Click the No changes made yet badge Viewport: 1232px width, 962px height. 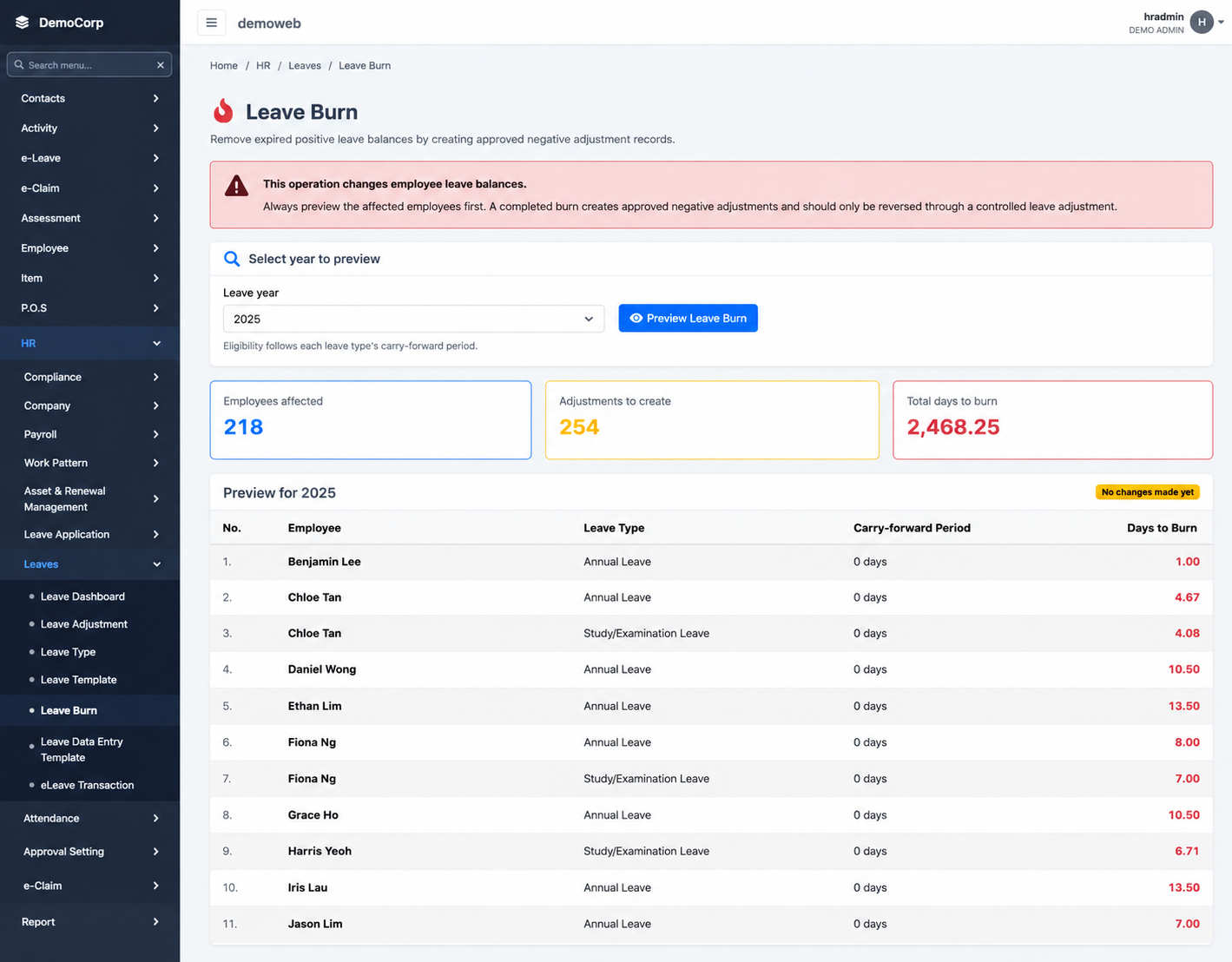point(1147,492)
